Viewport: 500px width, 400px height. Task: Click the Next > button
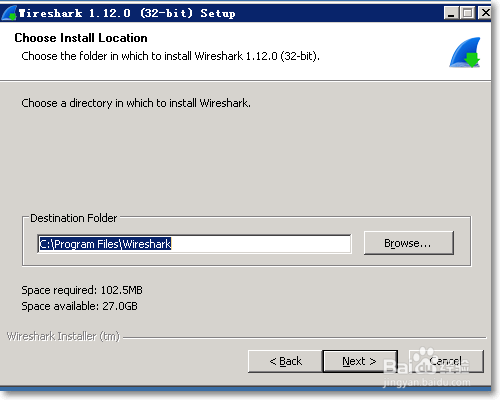[360, 361]
